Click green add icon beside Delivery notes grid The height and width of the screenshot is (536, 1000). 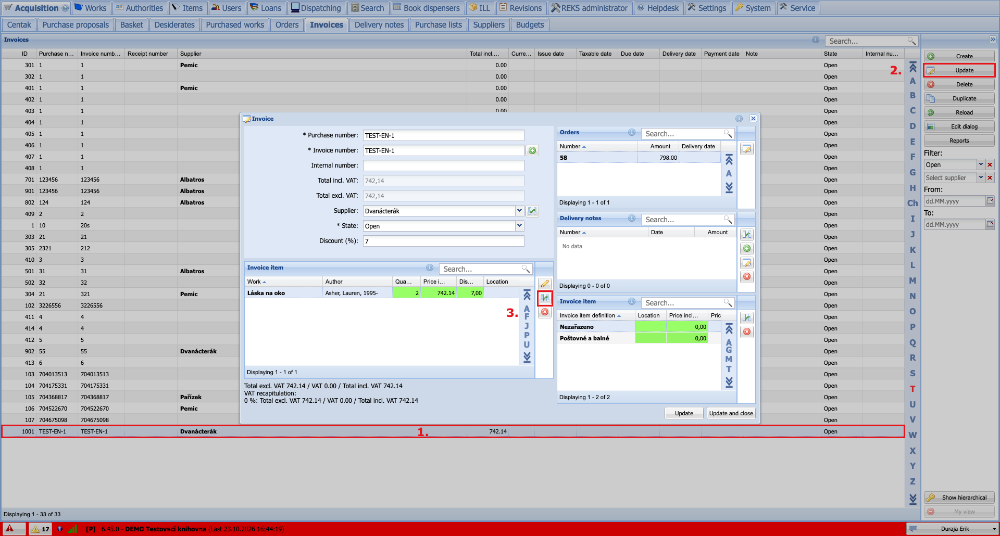click(x=747, y=248)
